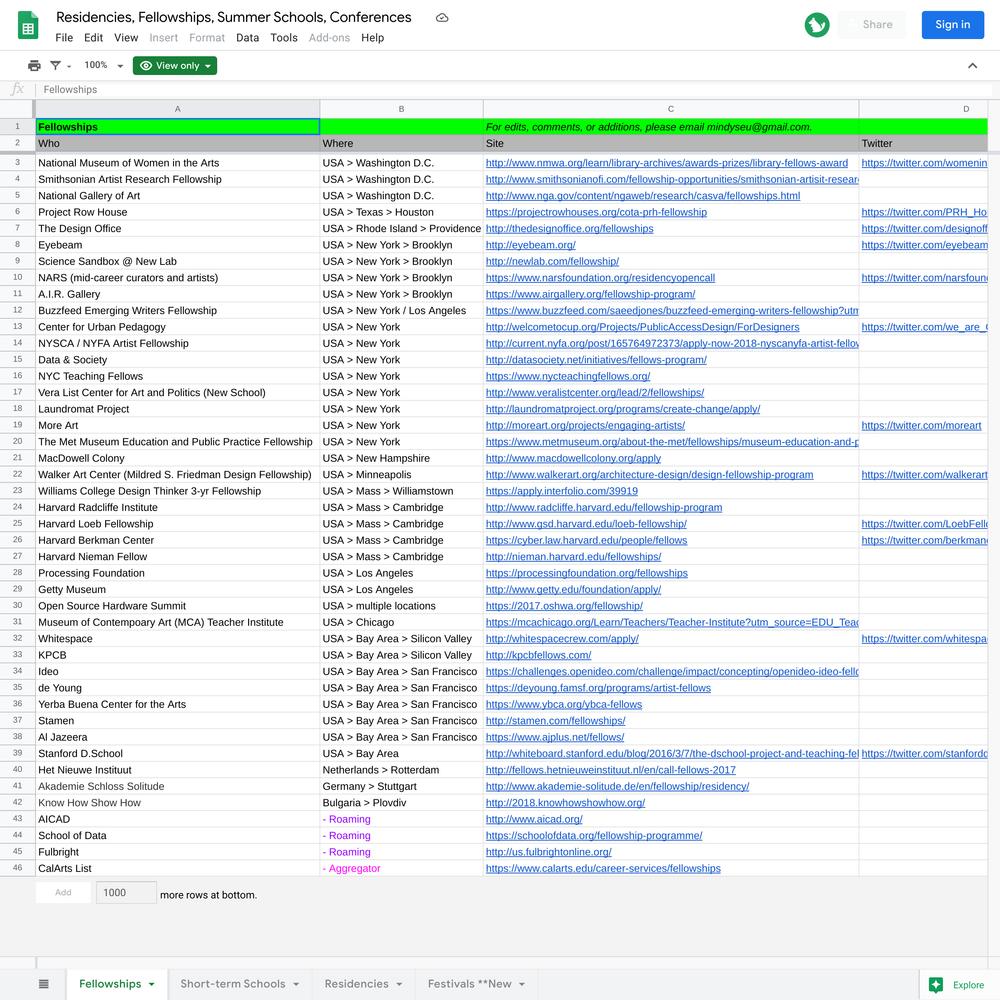Click the Sign in button
The width and height of the screenshot is (1000, 1000).
click(953, 25)
